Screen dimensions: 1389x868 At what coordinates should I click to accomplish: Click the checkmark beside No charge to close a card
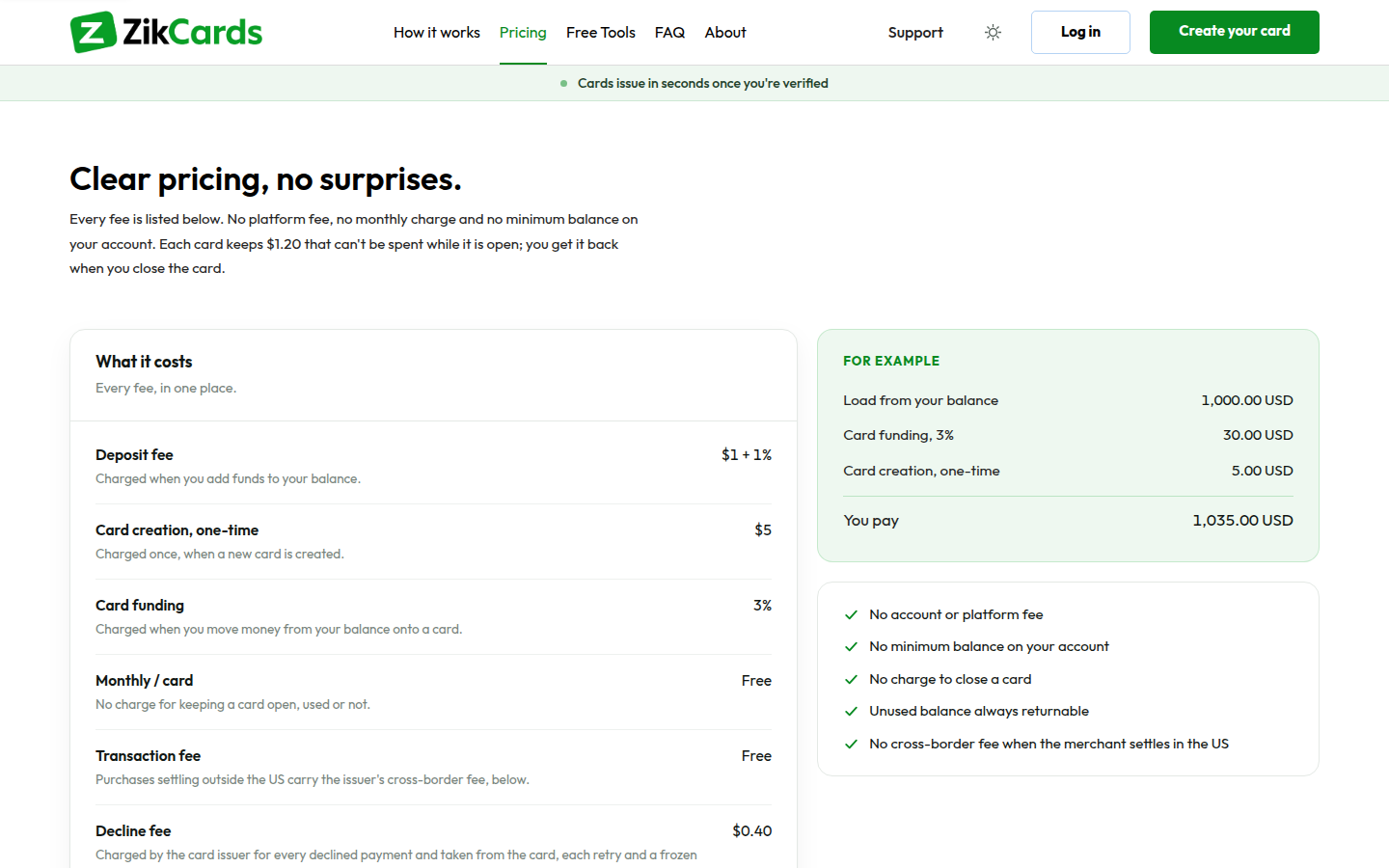tap(851, 679)
